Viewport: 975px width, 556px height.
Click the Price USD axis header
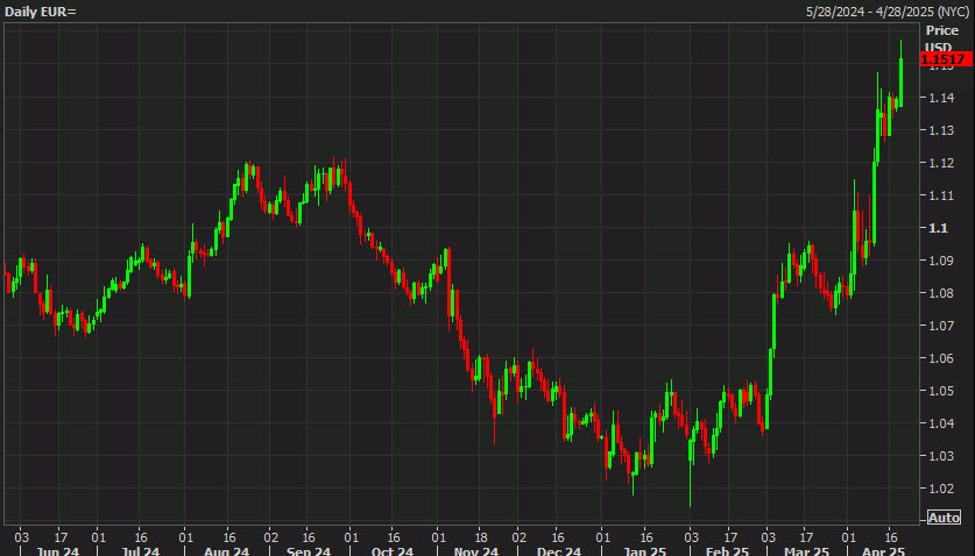pos(941,39)
